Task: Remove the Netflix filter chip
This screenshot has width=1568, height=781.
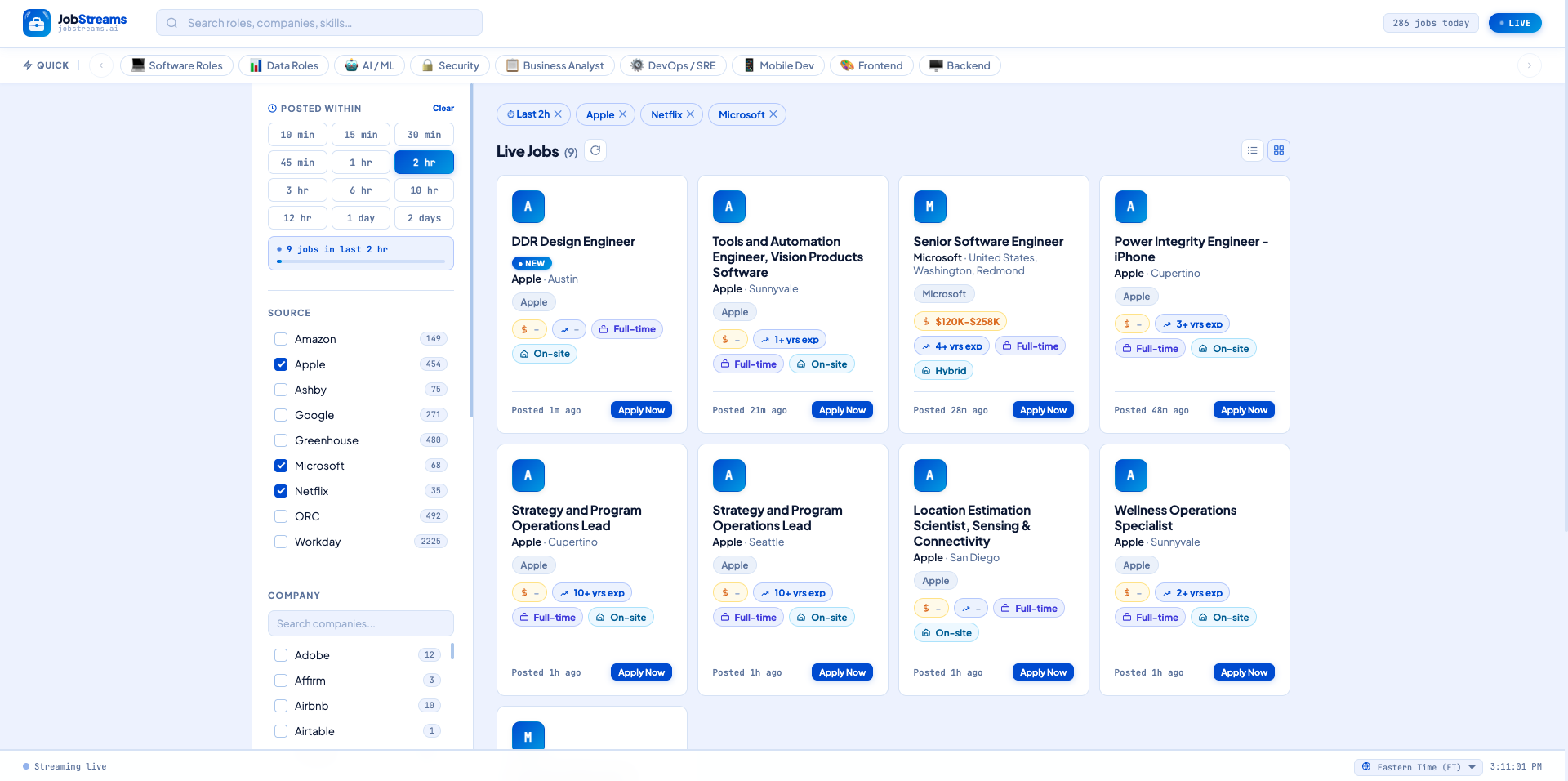Action: click(x=691, y=114)
